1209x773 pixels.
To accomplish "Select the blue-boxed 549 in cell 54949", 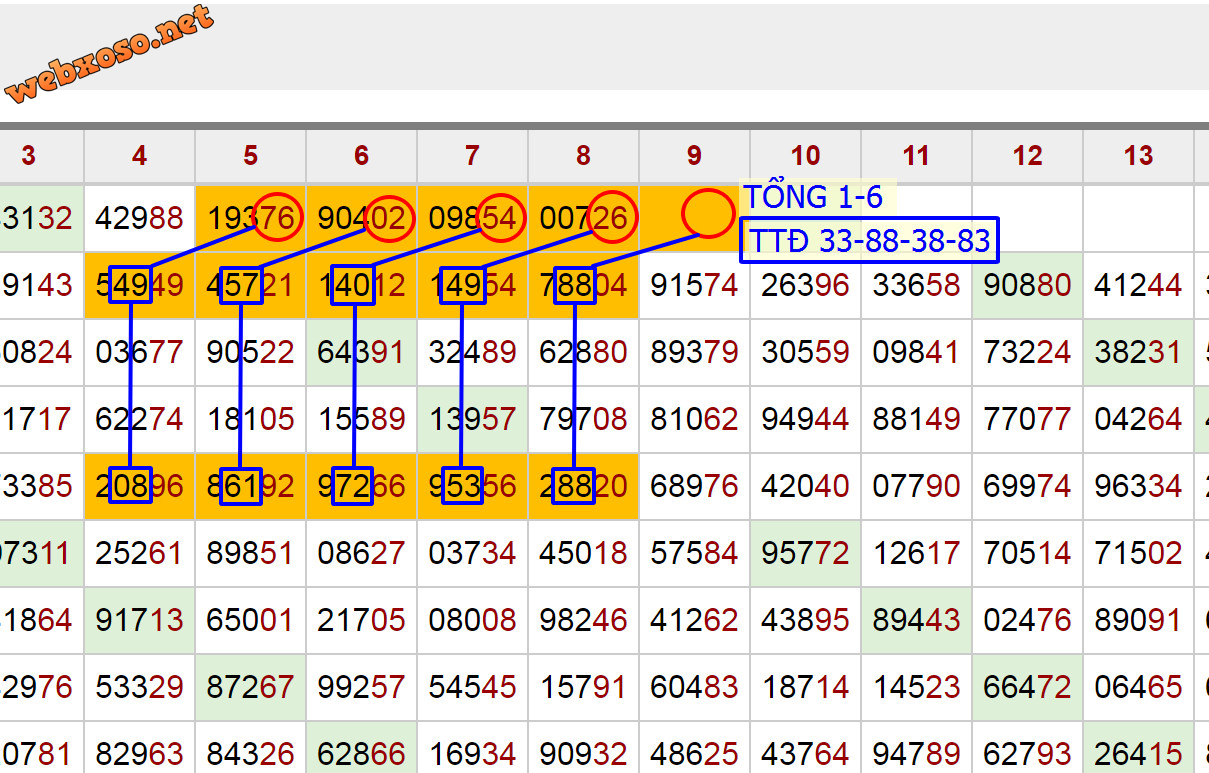I will click(x=131, y=285).
